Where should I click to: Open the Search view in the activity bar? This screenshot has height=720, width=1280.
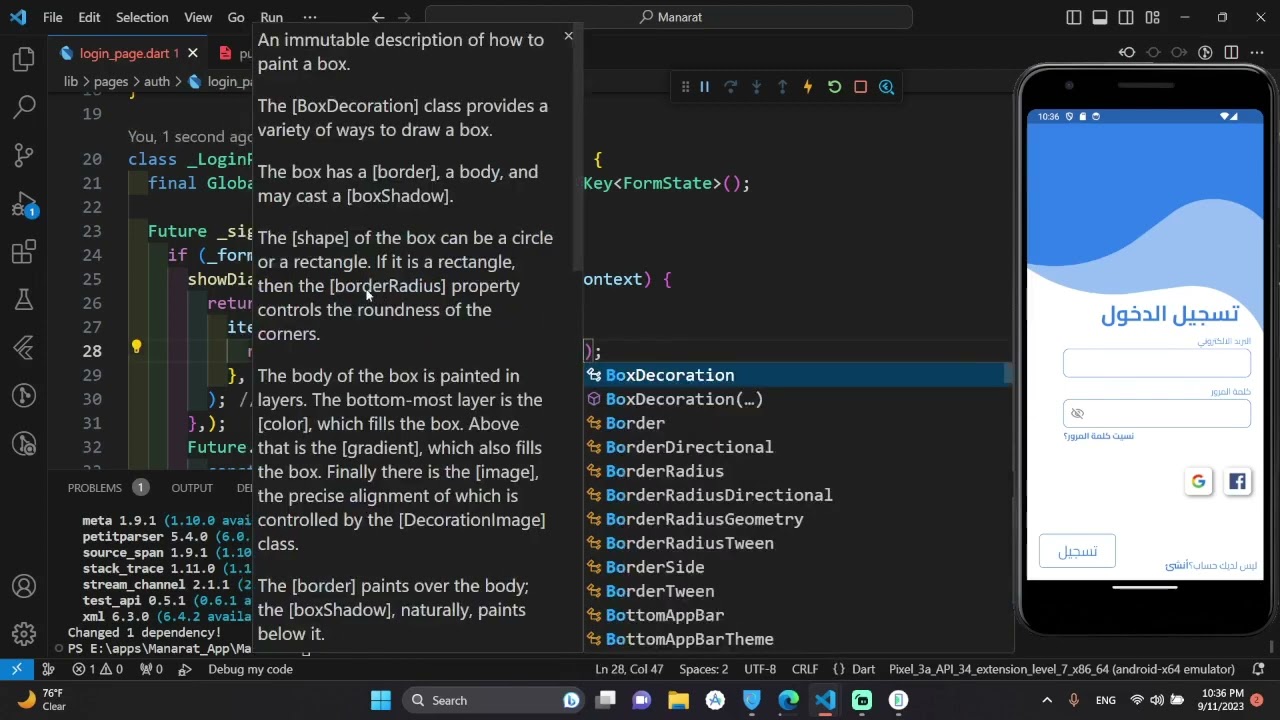[24, 107]
